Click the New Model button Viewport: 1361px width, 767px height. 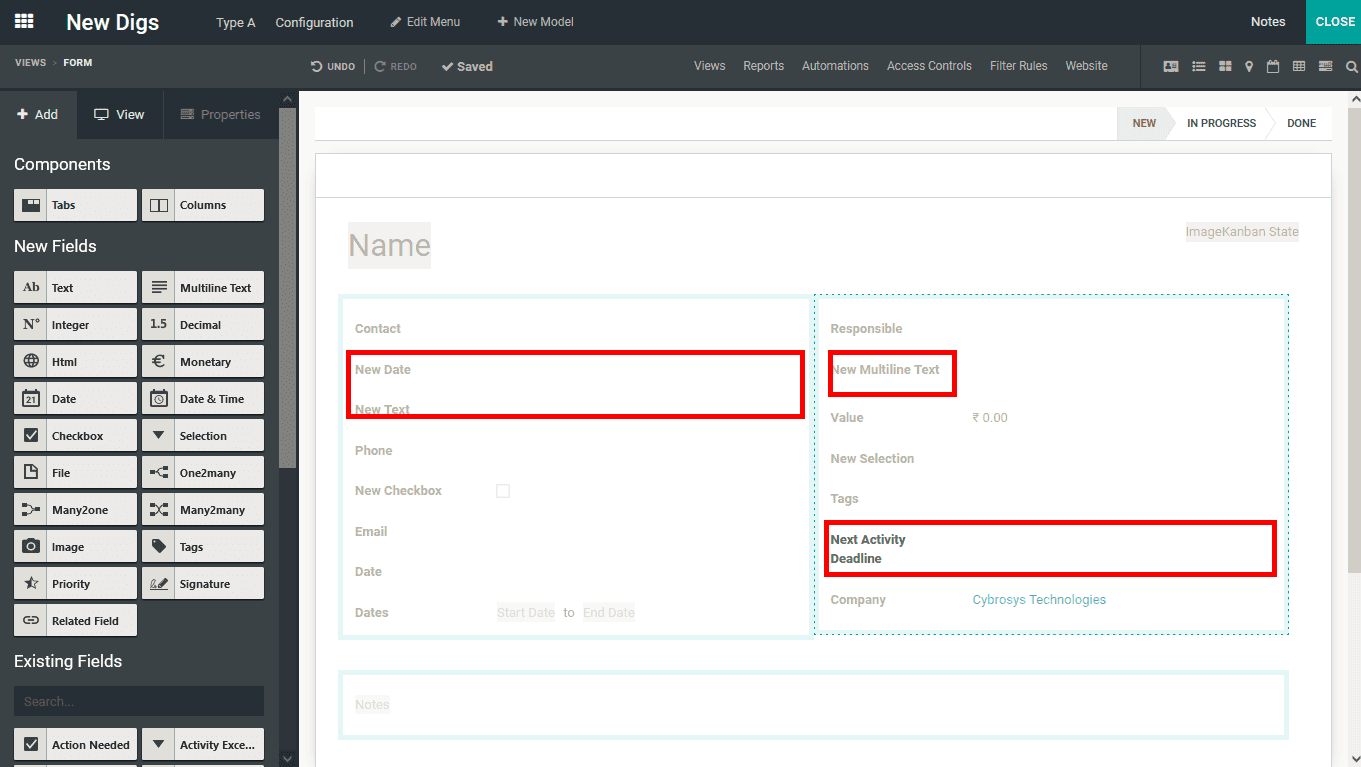[535, 21]
